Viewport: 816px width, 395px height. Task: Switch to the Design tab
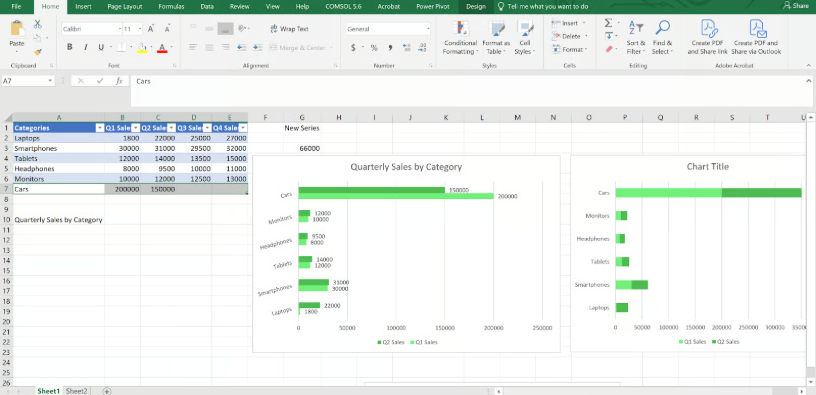pyautogui.click(x=476, y=7)
